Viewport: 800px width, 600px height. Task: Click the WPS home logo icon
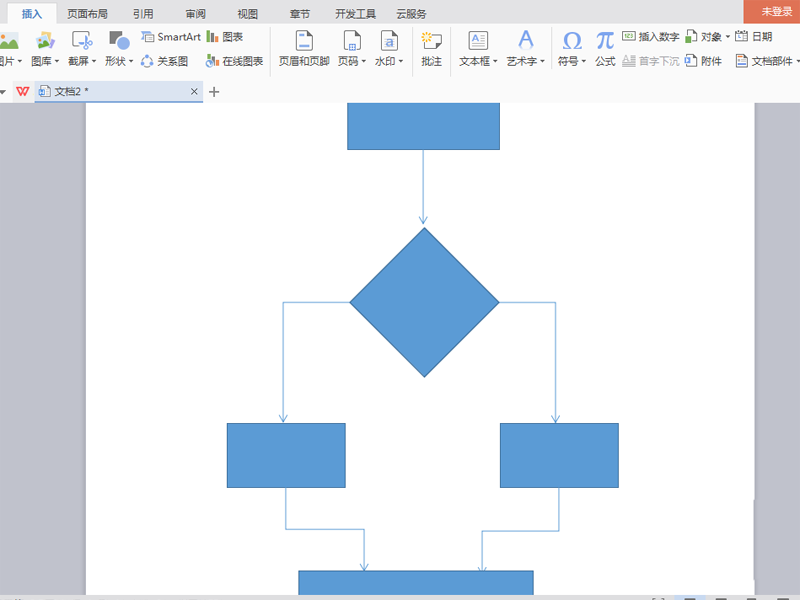22,91
